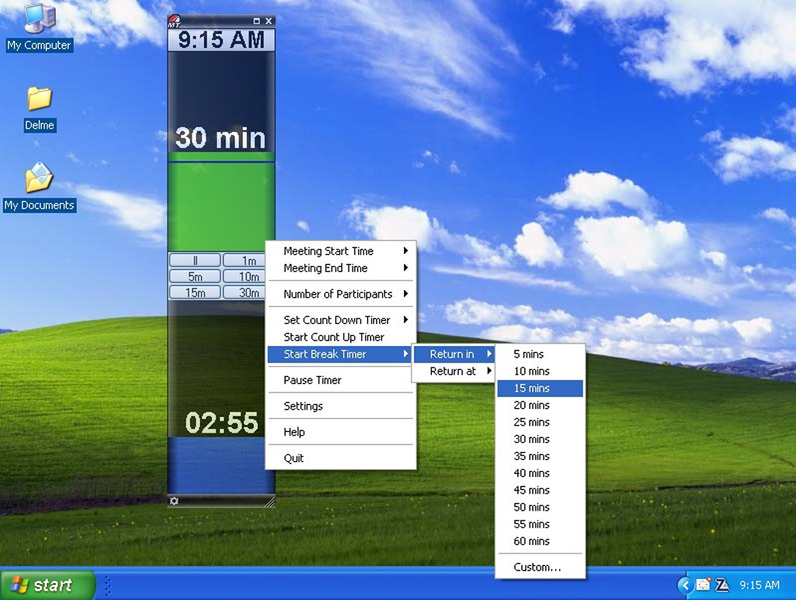
Task: Select 20 mins break duration
Action: pyautogui.click(x=540, y=405)
